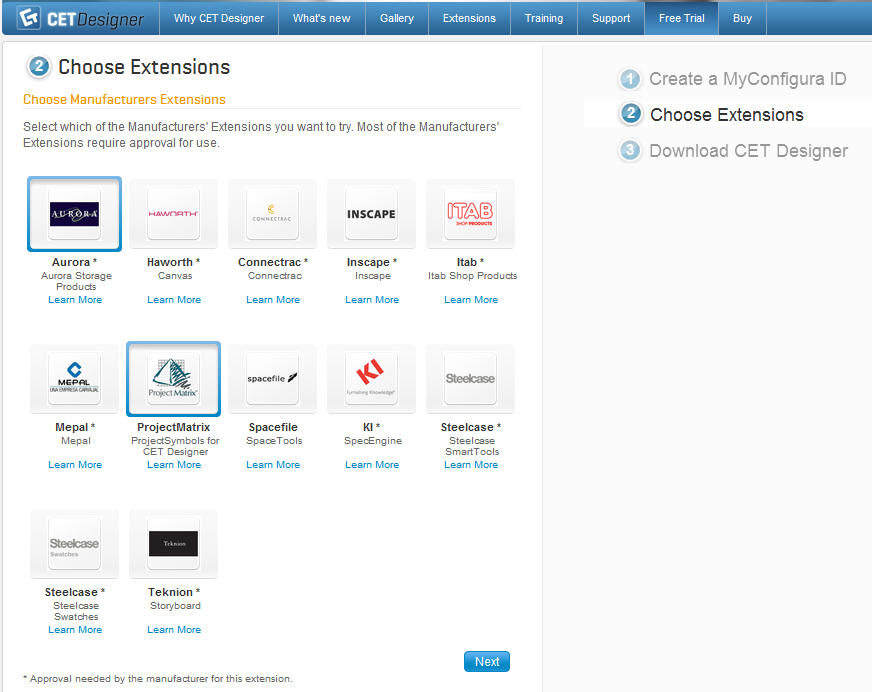Open the Free Trial tab
The width and height of the screenshot is (872, 692).
681,18
